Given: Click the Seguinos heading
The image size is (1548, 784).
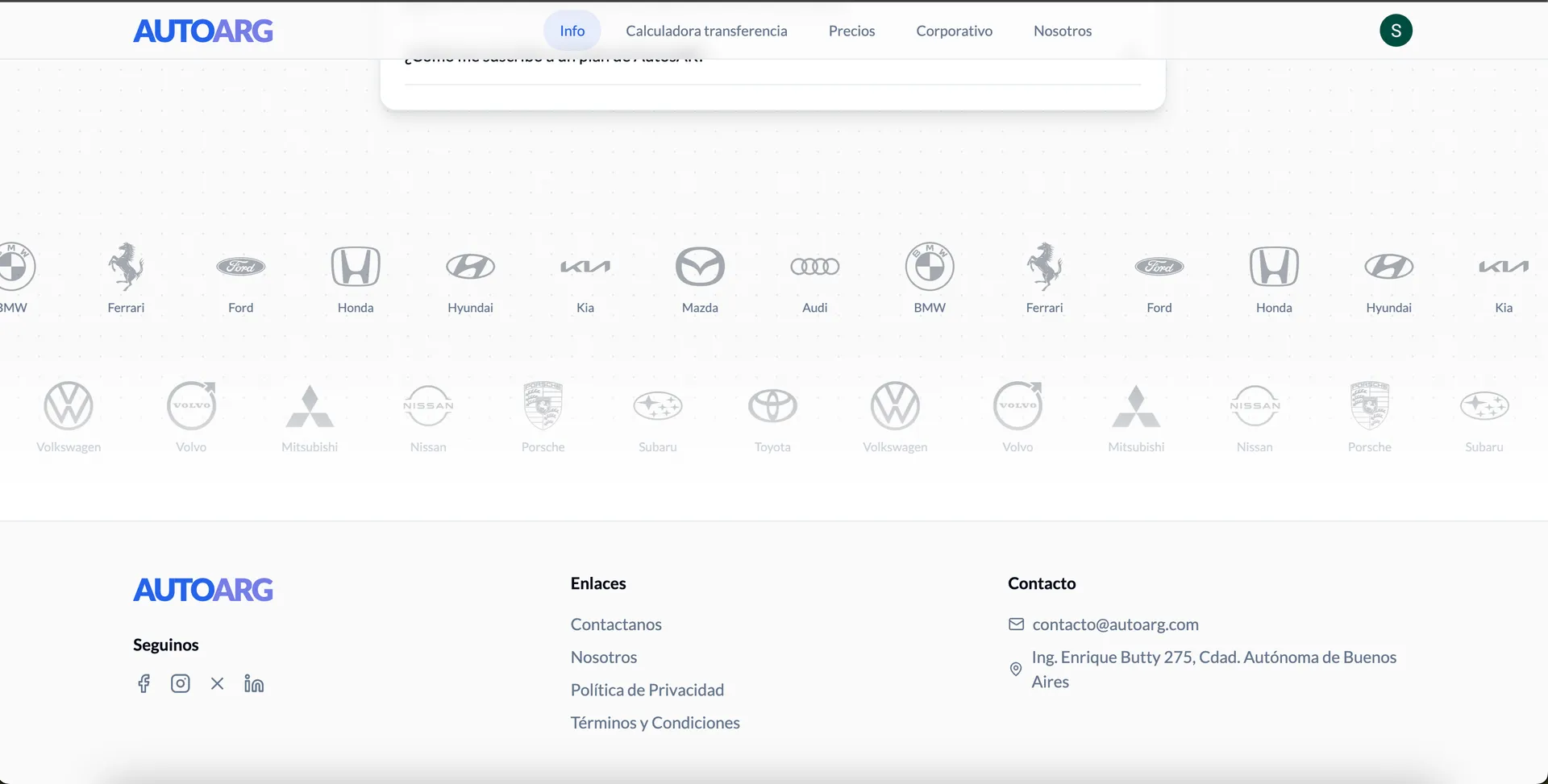Looking at the screenshot, I should [166, 645].
